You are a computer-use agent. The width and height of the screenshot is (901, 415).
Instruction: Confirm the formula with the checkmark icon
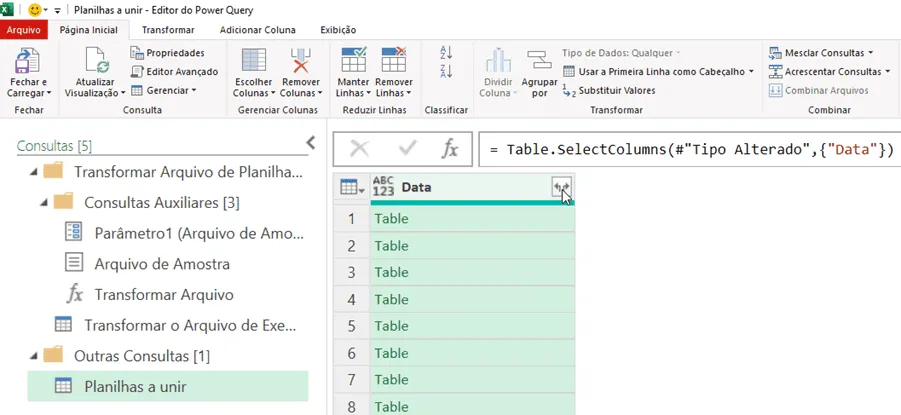click(407, 149)
